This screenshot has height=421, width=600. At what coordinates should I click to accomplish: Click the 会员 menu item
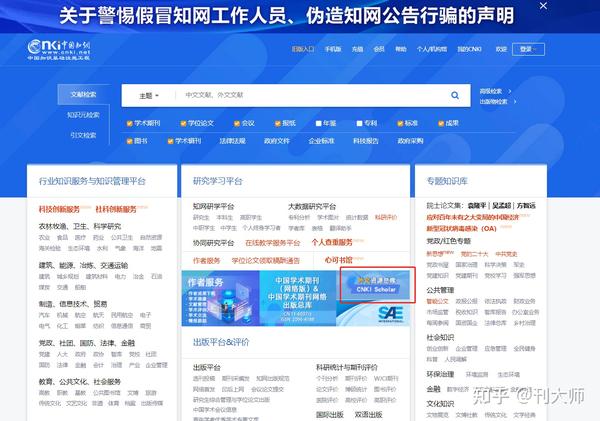(x=379, y=49)
